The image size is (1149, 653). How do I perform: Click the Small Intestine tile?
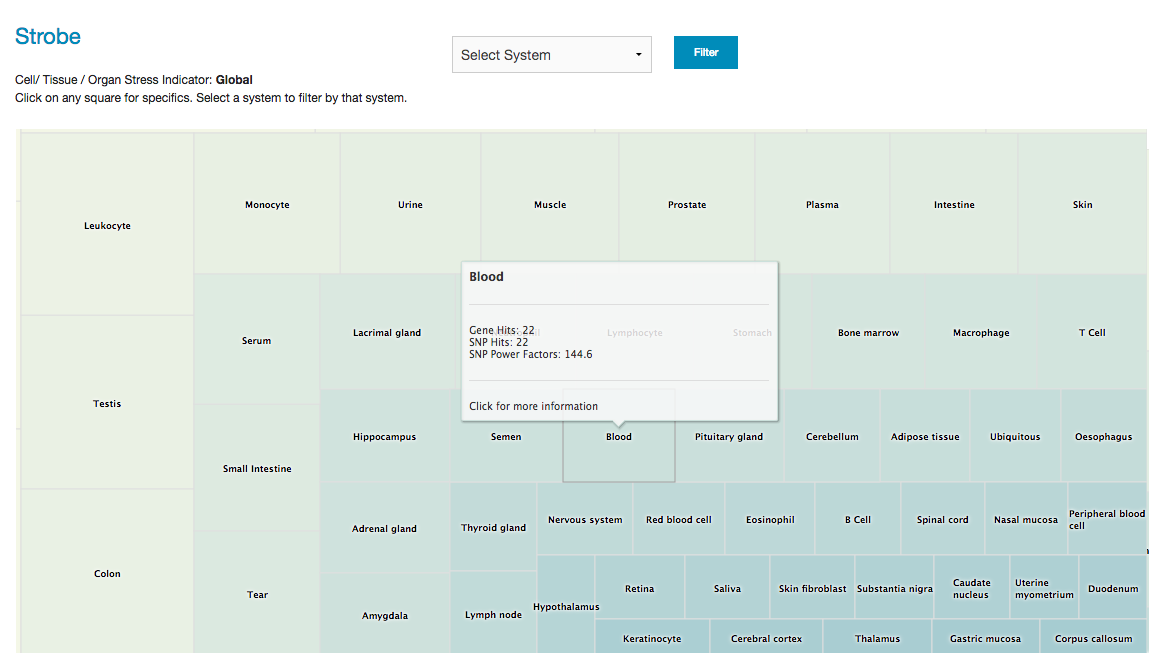pos(257,469)
